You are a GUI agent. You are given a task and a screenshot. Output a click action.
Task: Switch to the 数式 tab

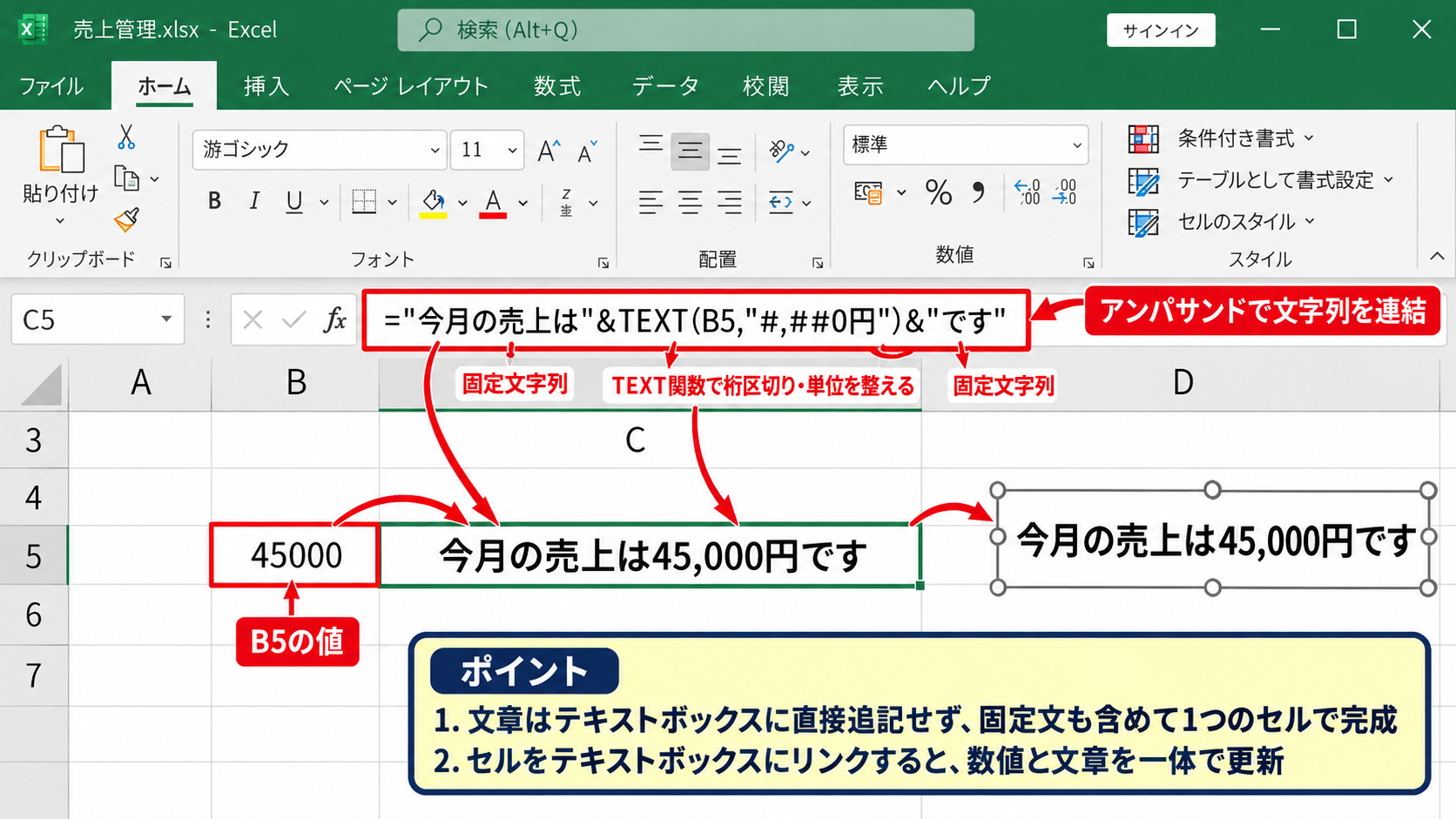pos(557,86)
